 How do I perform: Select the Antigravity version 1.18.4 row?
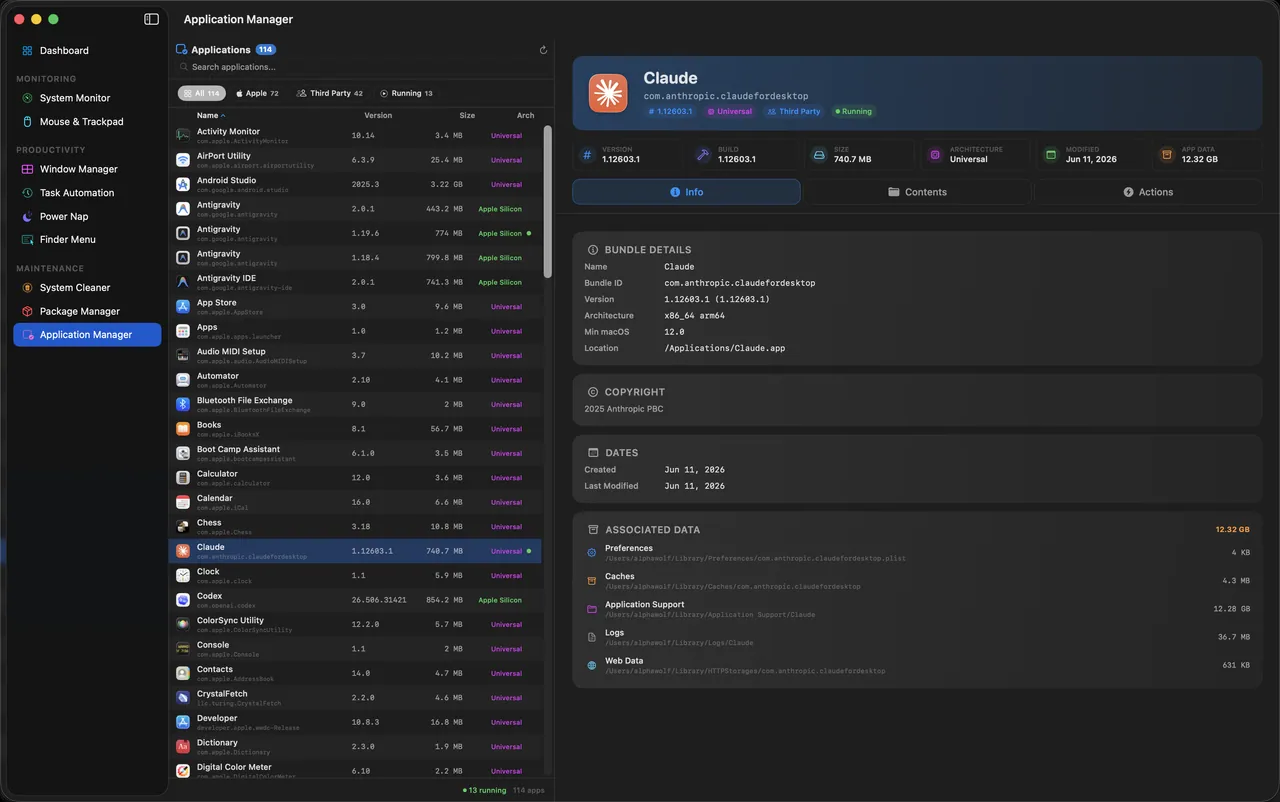click(x=355, y=258)
